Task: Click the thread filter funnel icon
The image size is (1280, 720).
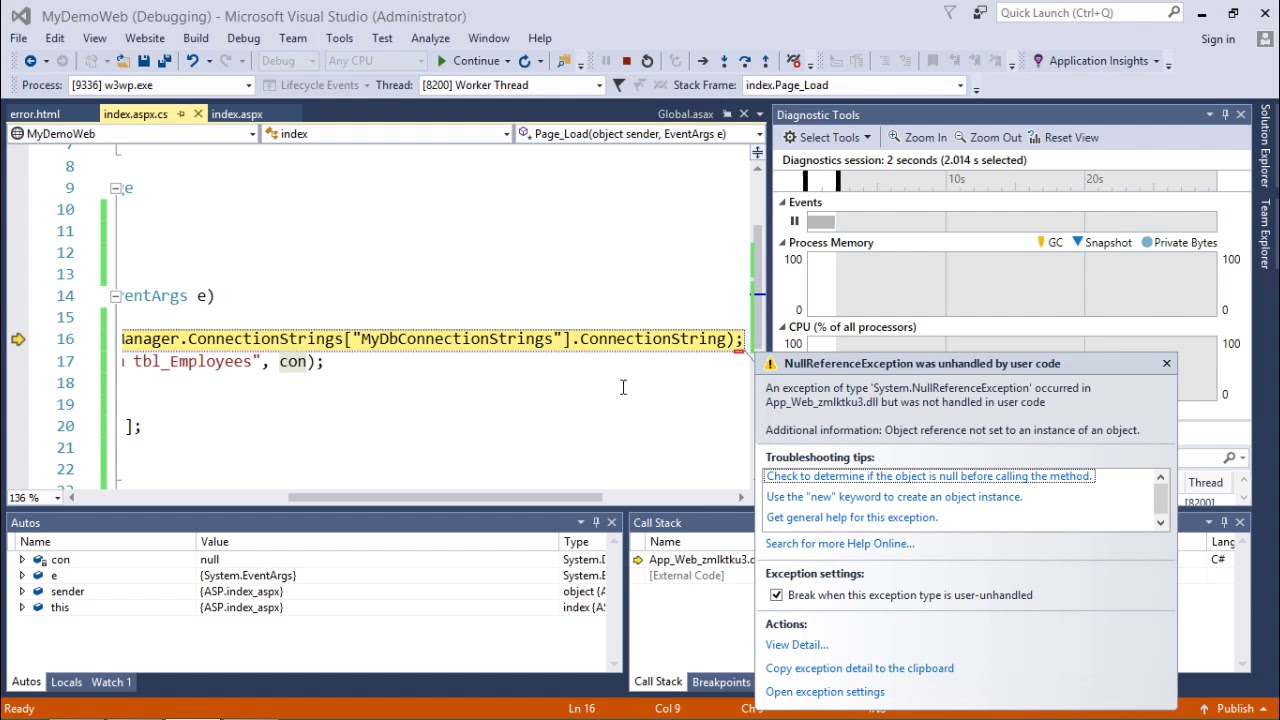Action: (618, 85)
